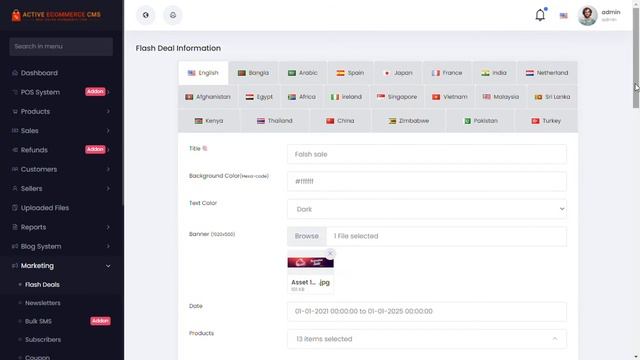The width and height of the screenshot is (640, 360).
Task: Expand Customers menu
Action: [x=61, y=169]
